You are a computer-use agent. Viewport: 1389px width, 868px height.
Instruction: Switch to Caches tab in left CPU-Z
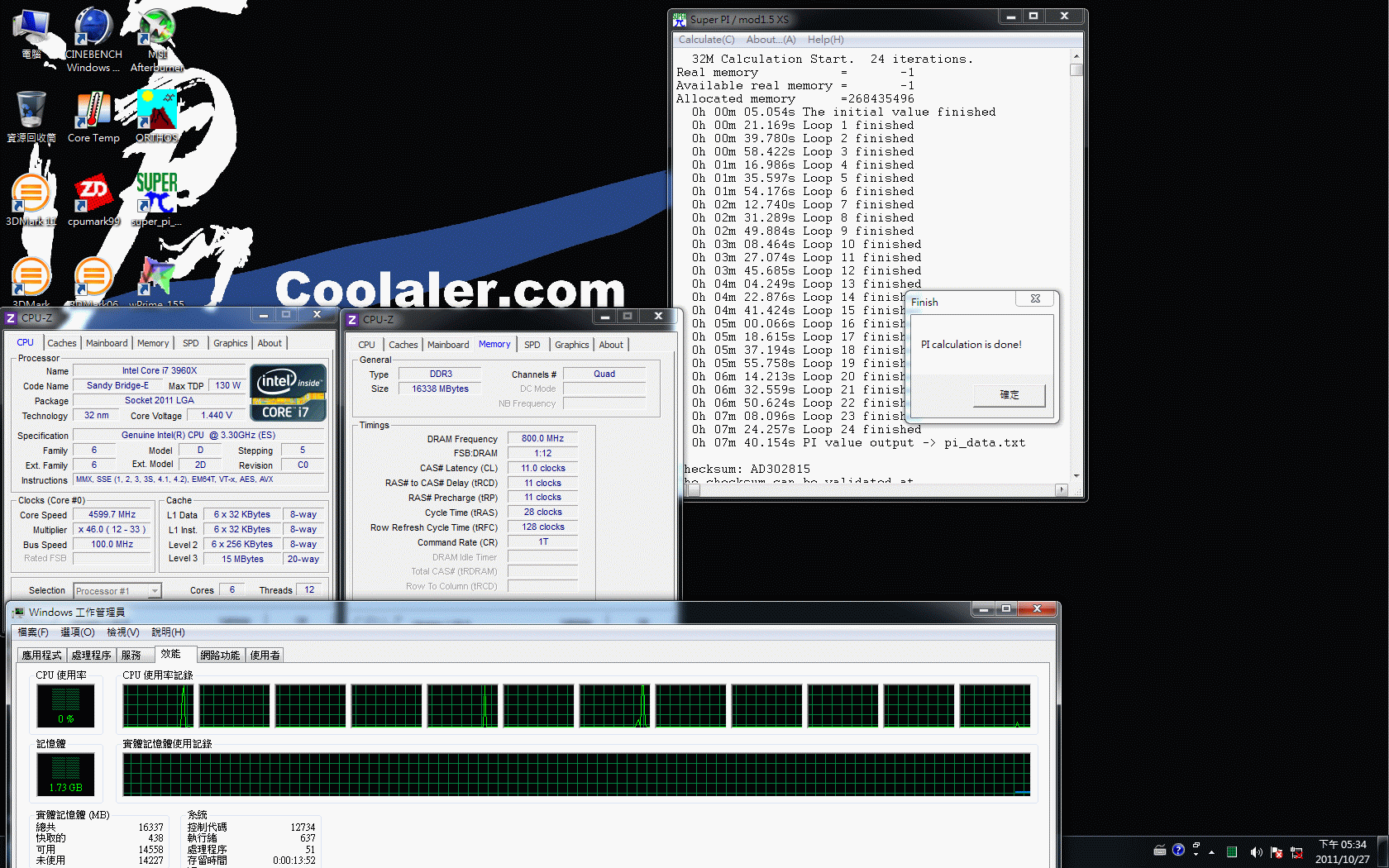pos(62,343)
